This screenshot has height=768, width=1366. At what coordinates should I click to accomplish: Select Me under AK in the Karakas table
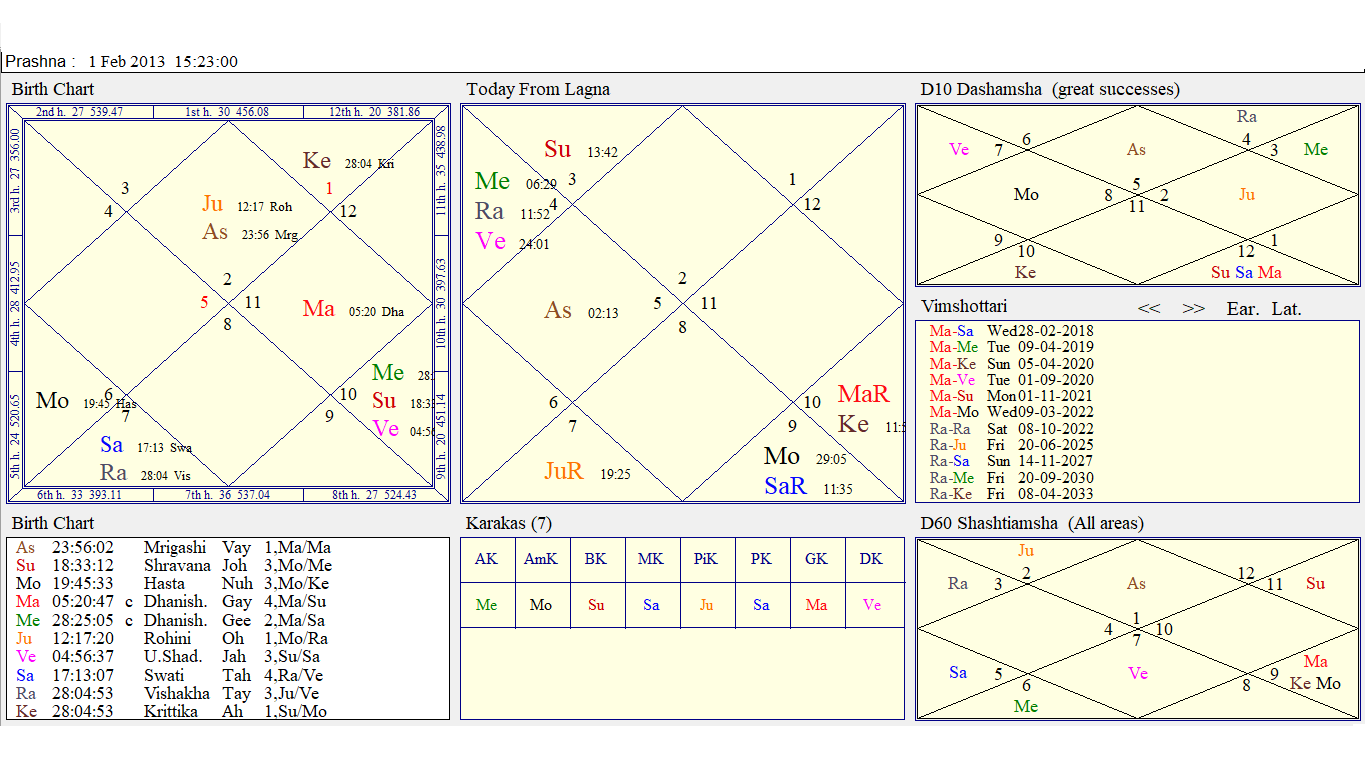coord(486,605)
